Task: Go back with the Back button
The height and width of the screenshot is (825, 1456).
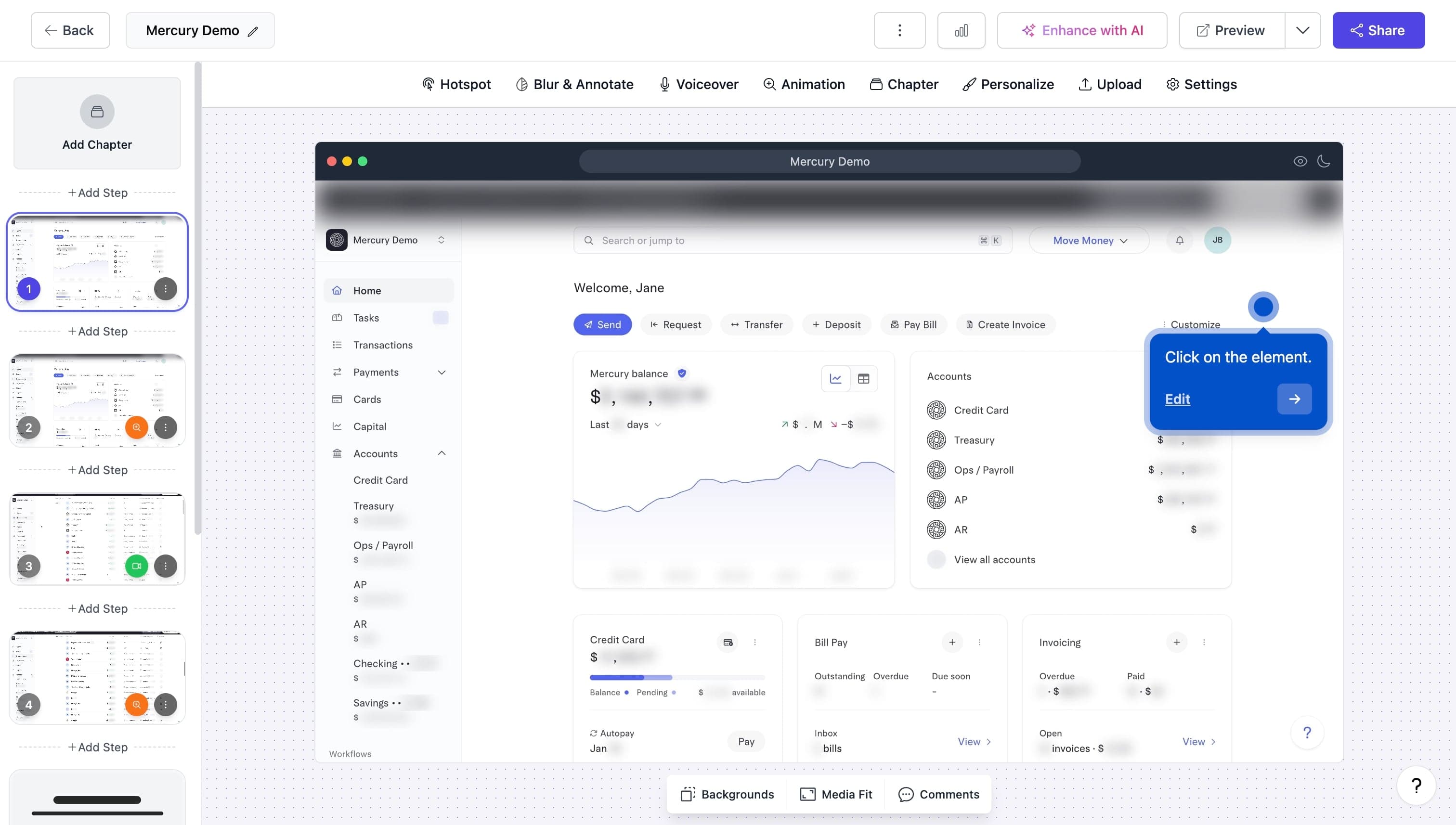Action: (70, 31)
